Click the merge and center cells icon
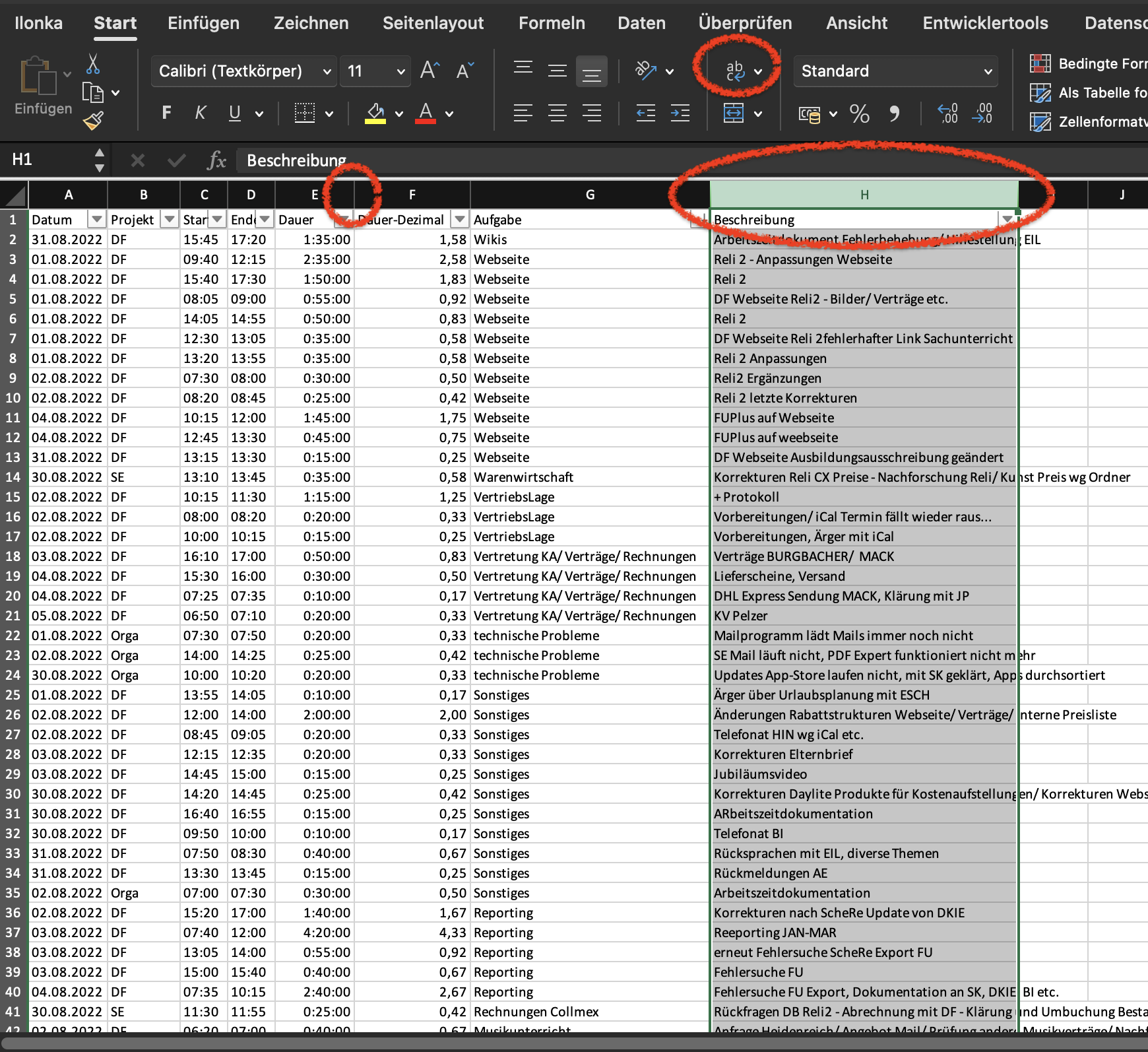Screen dimensions: 1148x1052 (x=734, y=114)
